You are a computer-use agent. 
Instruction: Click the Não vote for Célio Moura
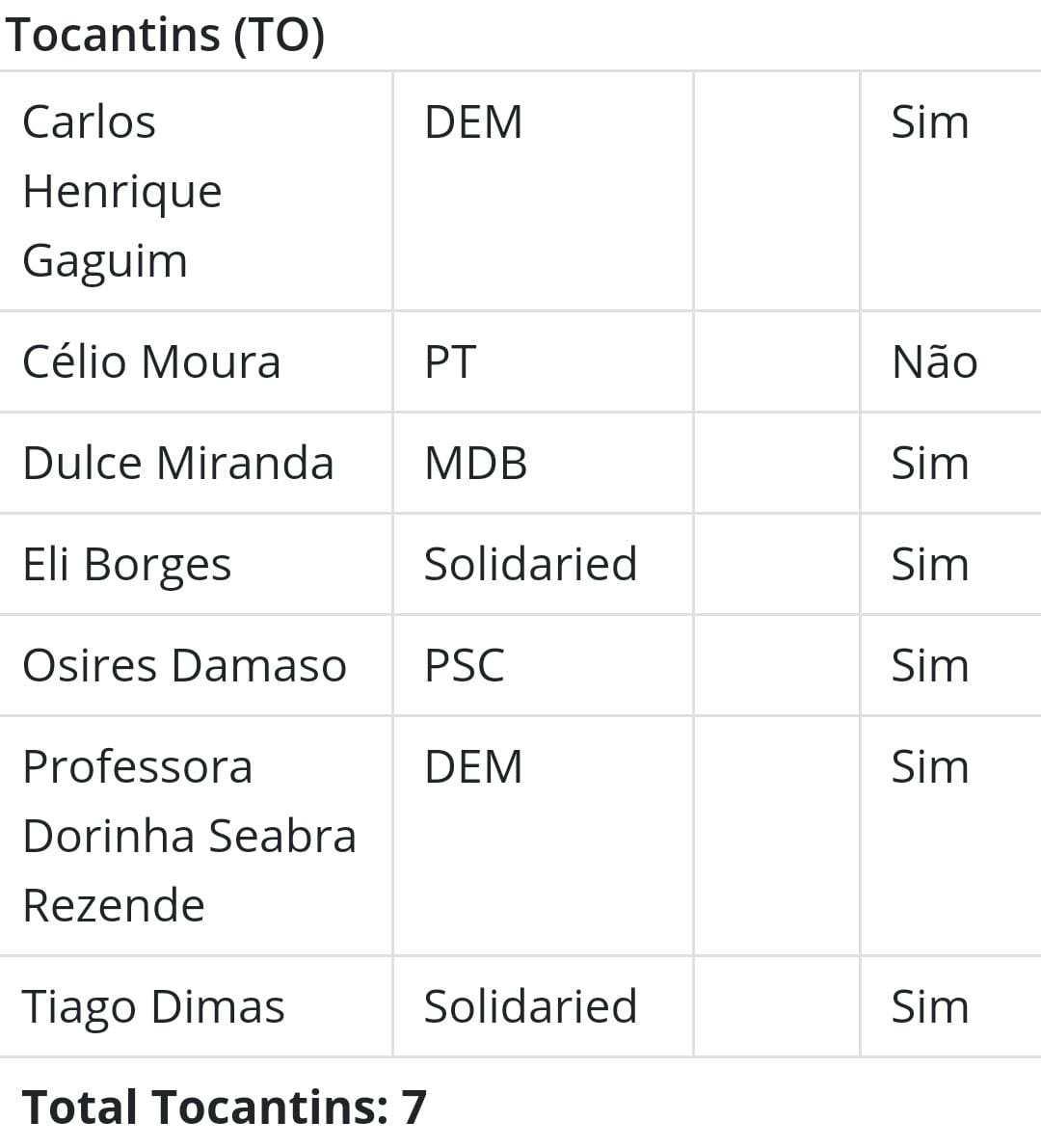click(934, 362)
